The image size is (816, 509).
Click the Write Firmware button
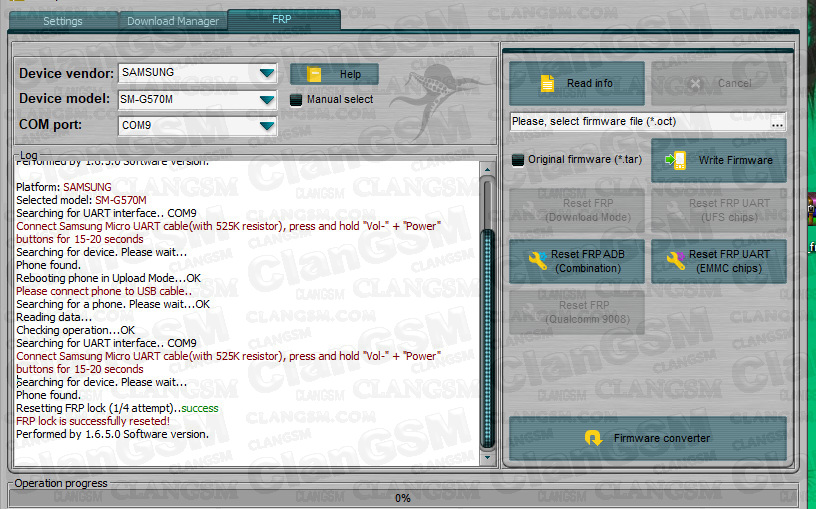click(719, 160)
